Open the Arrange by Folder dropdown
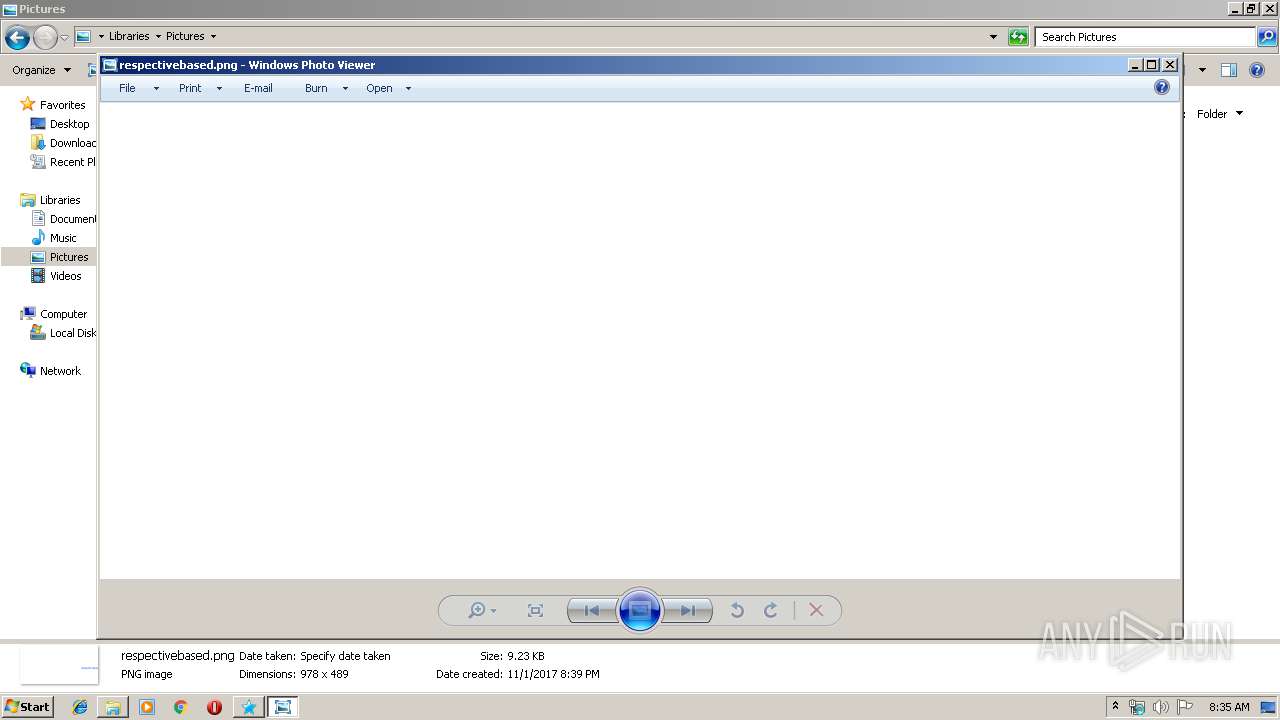1280x720 pixels. click(x=1220, y=114)
